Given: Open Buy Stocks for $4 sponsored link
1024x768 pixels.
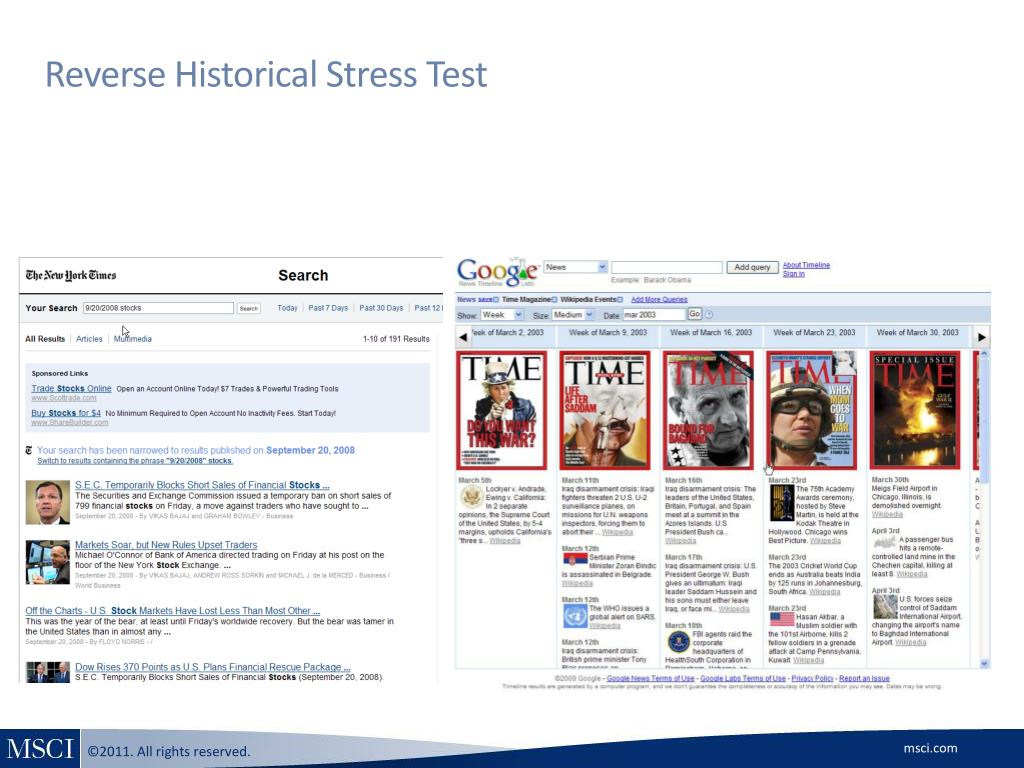Looking at the screenshot, I should click(x=66, y=413).
